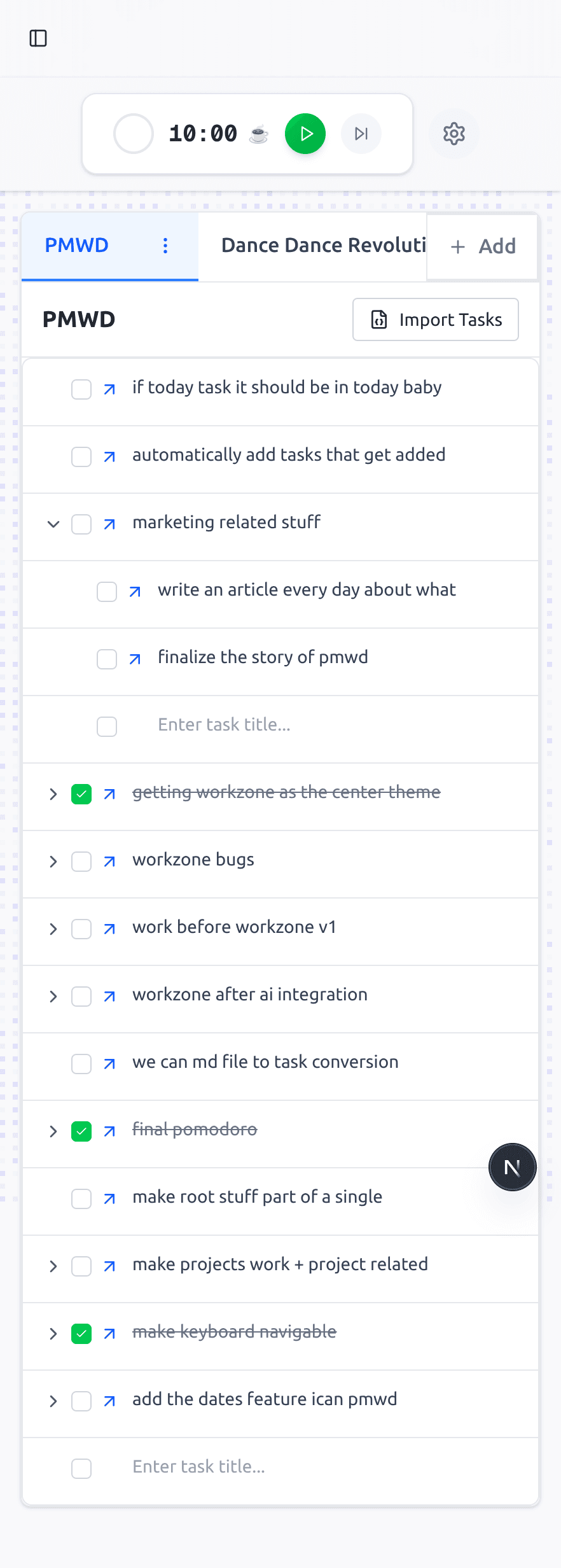The height and width of the screenshot is (1568, 561).
Task: Expand 'add the dates feature' task
Action: [53, 1401]
